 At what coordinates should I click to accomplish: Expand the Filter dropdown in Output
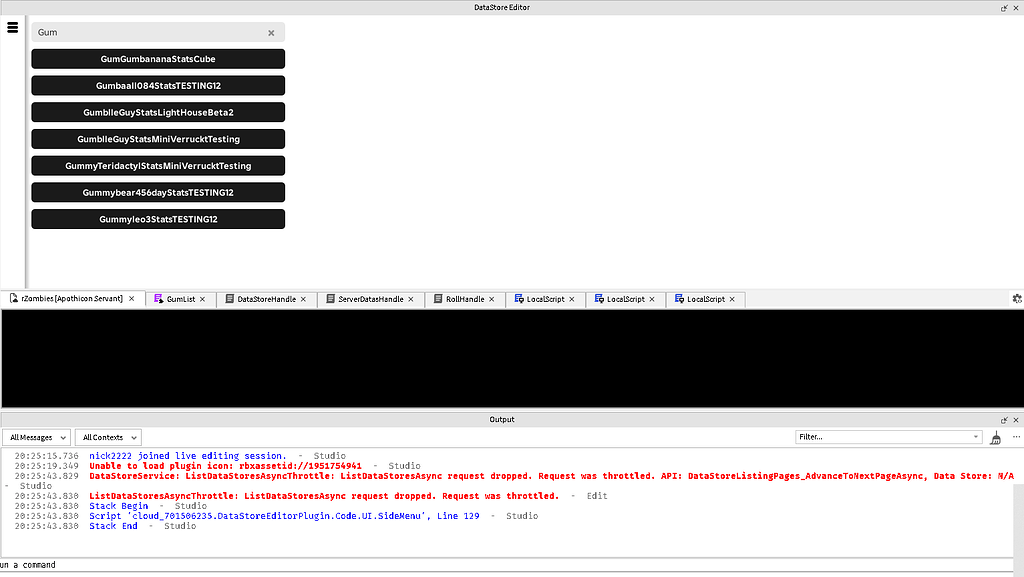coord(977,436)
